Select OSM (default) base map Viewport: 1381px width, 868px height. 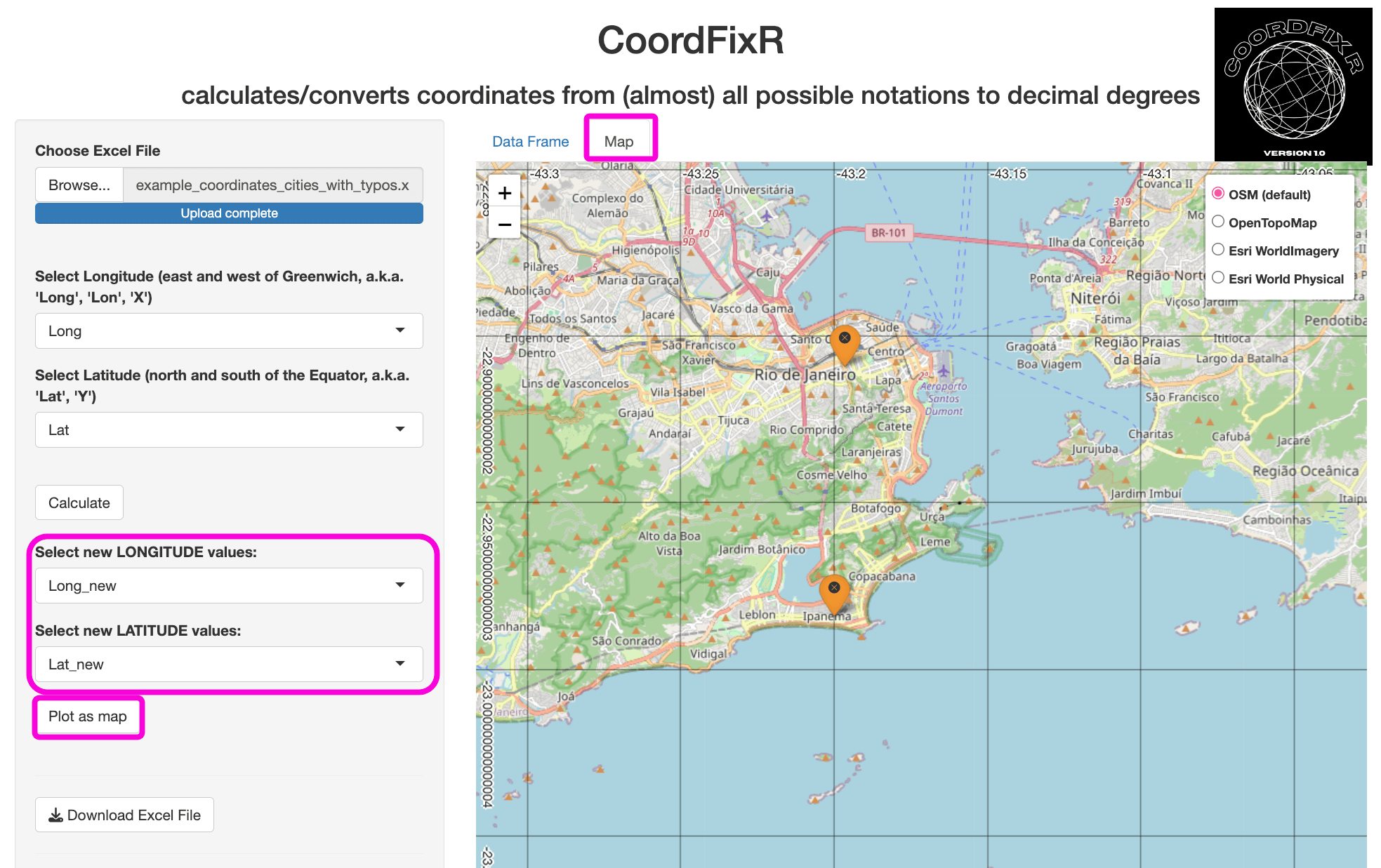1218,194
